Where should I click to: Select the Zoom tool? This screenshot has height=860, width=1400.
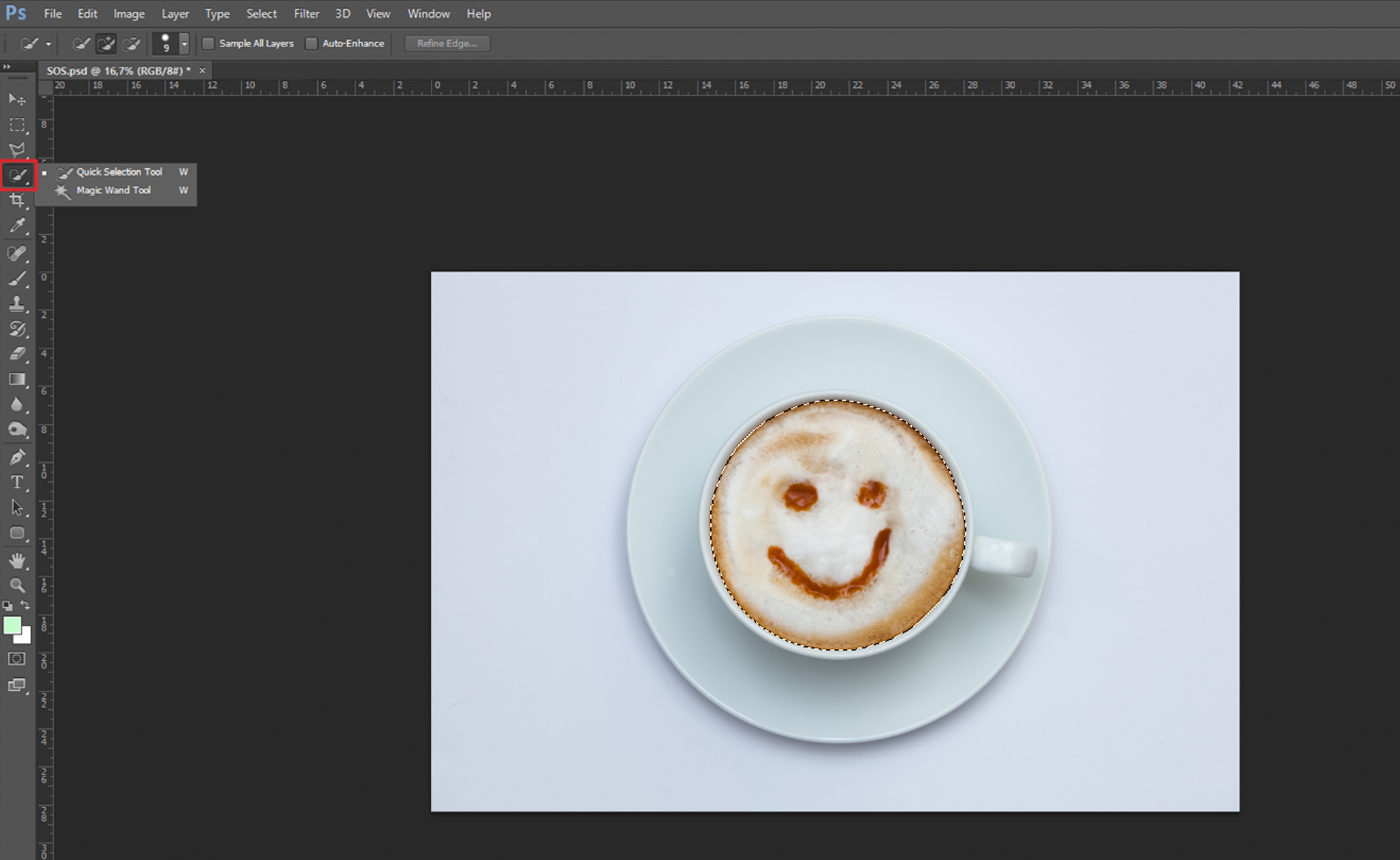point(17,585)
